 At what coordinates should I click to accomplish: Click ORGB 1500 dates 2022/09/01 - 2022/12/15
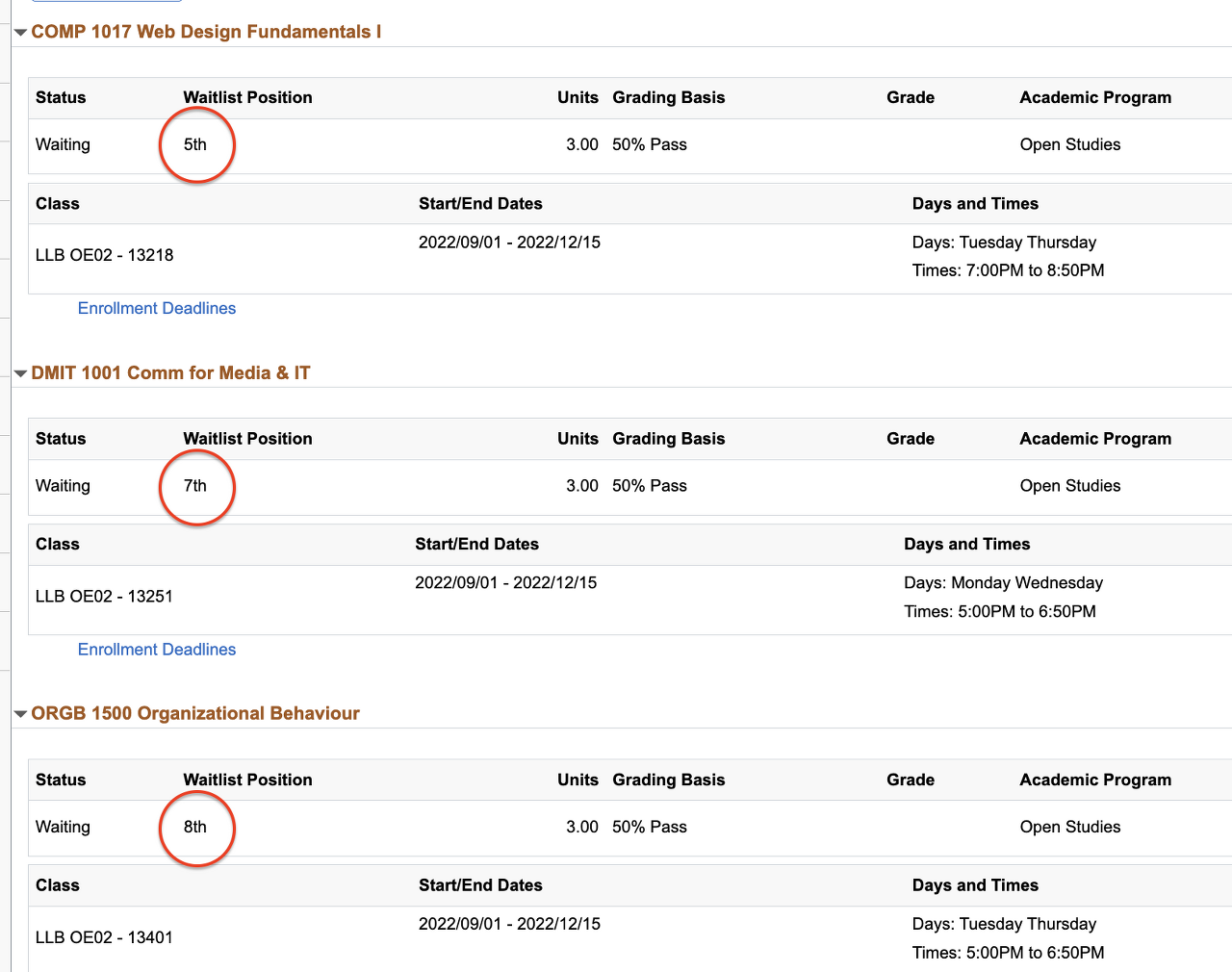click(x=509, y=924)
